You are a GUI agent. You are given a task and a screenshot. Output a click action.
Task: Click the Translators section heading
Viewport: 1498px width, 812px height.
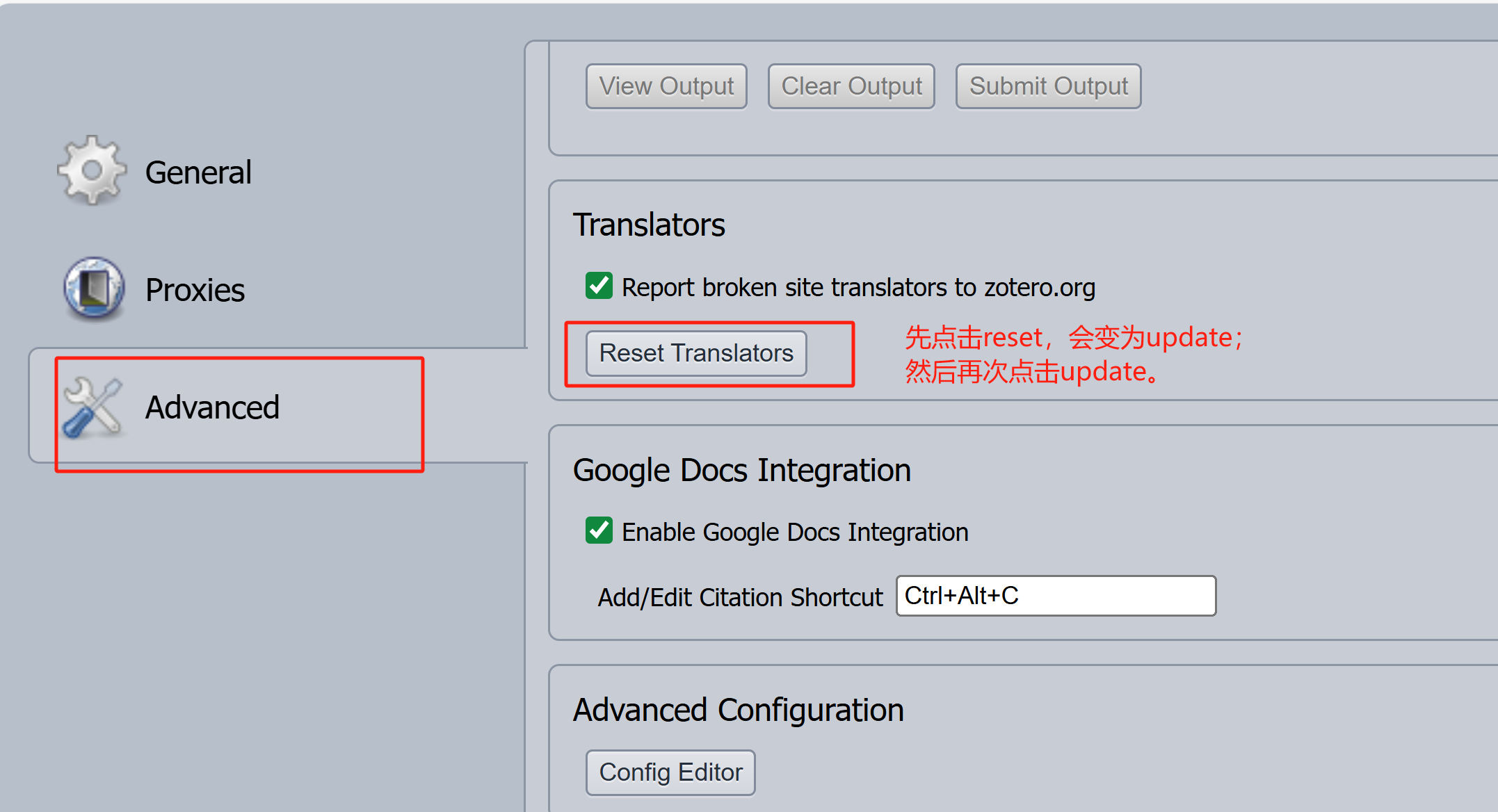[649, 225]
